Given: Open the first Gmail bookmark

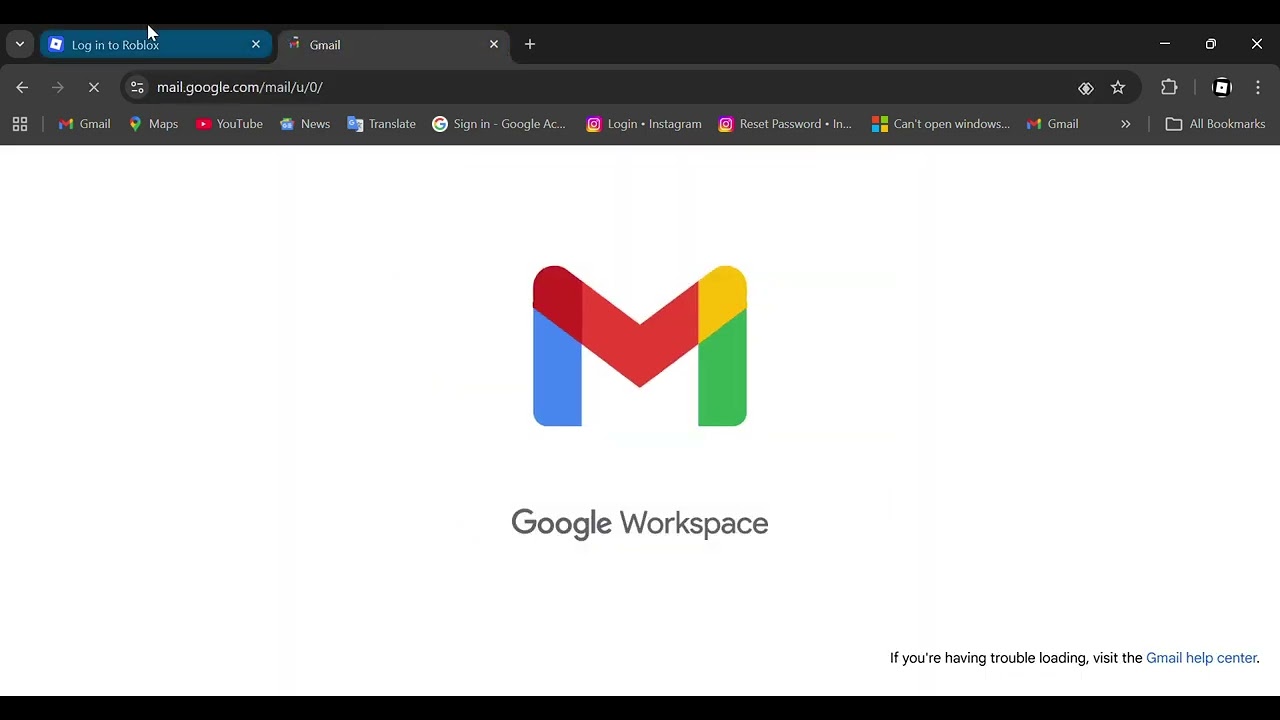Looking at the screenshot, I should pyautogui.click(x=84, y=124).
